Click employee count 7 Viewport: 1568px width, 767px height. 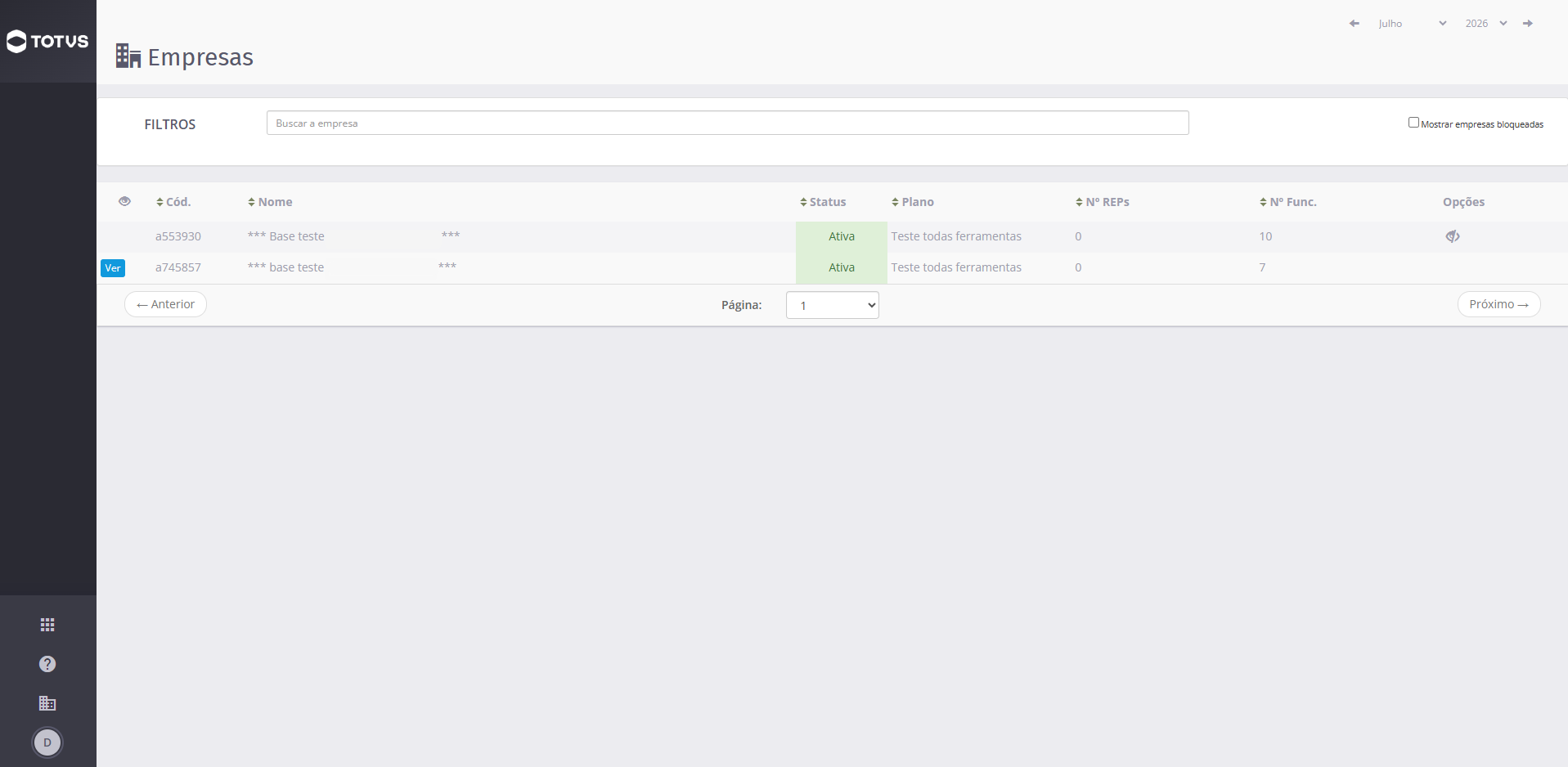click(1262, 267)
